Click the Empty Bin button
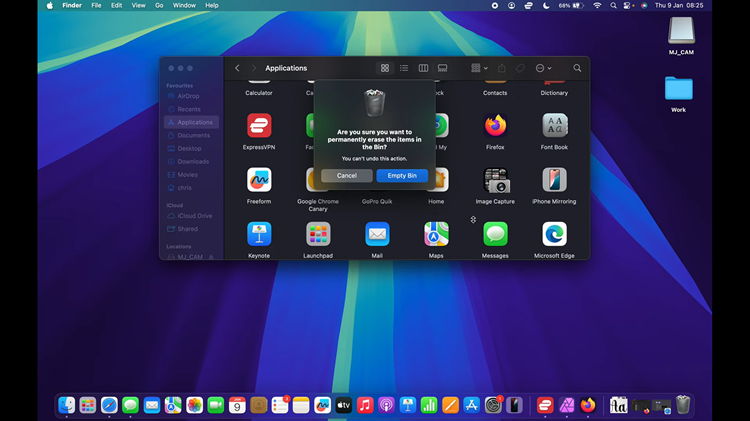750x421 pixels. click(x=402, y=176)
